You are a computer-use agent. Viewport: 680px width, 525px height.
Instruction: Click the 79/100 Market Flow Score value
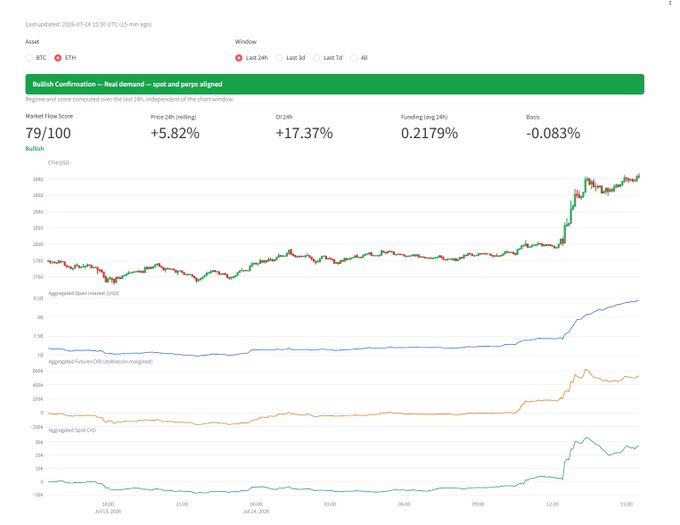click(x=48, y=133)
